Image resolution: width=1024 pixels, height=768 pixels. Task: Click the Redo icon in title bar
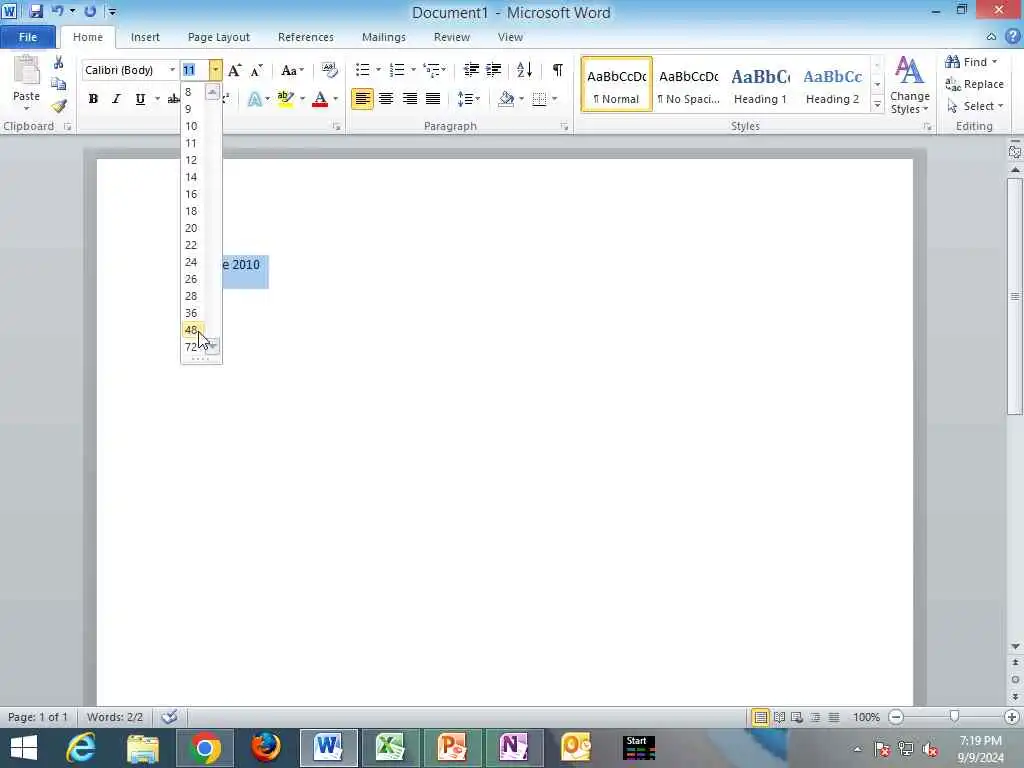(90, 11)
